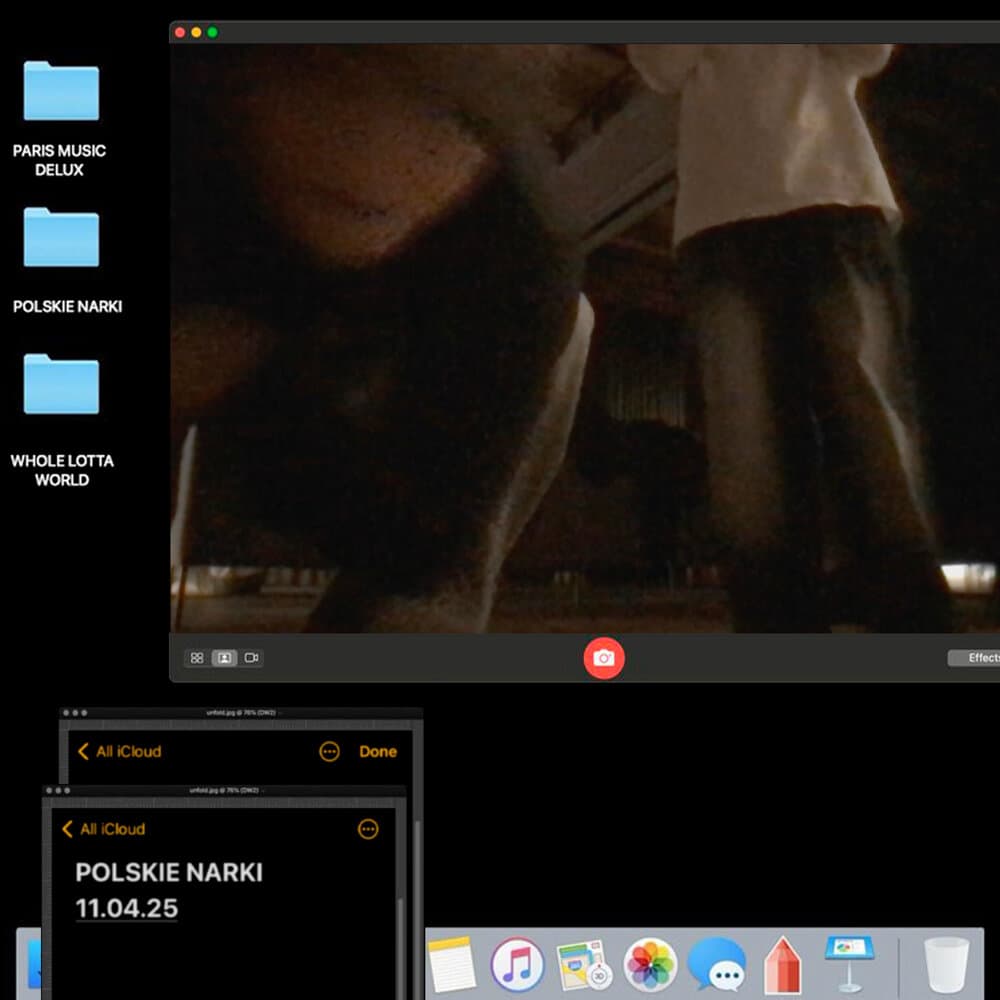The height and width of the screenshot is (1000, 1000).
Task: Launch Keynote from the Dock
Action: 849,964
